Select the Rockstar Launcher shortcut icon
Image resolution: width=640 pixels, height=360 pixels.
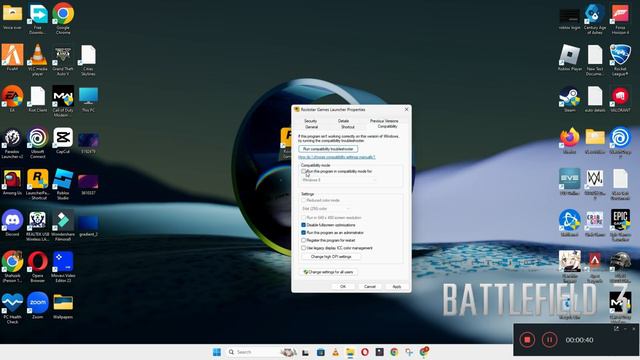[38, 184]
